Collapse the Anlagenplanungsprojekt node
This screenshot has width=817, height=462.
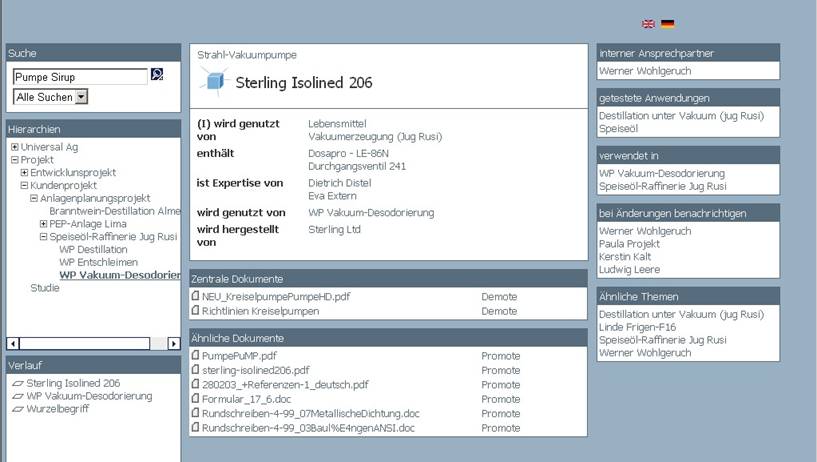[34, 198]
